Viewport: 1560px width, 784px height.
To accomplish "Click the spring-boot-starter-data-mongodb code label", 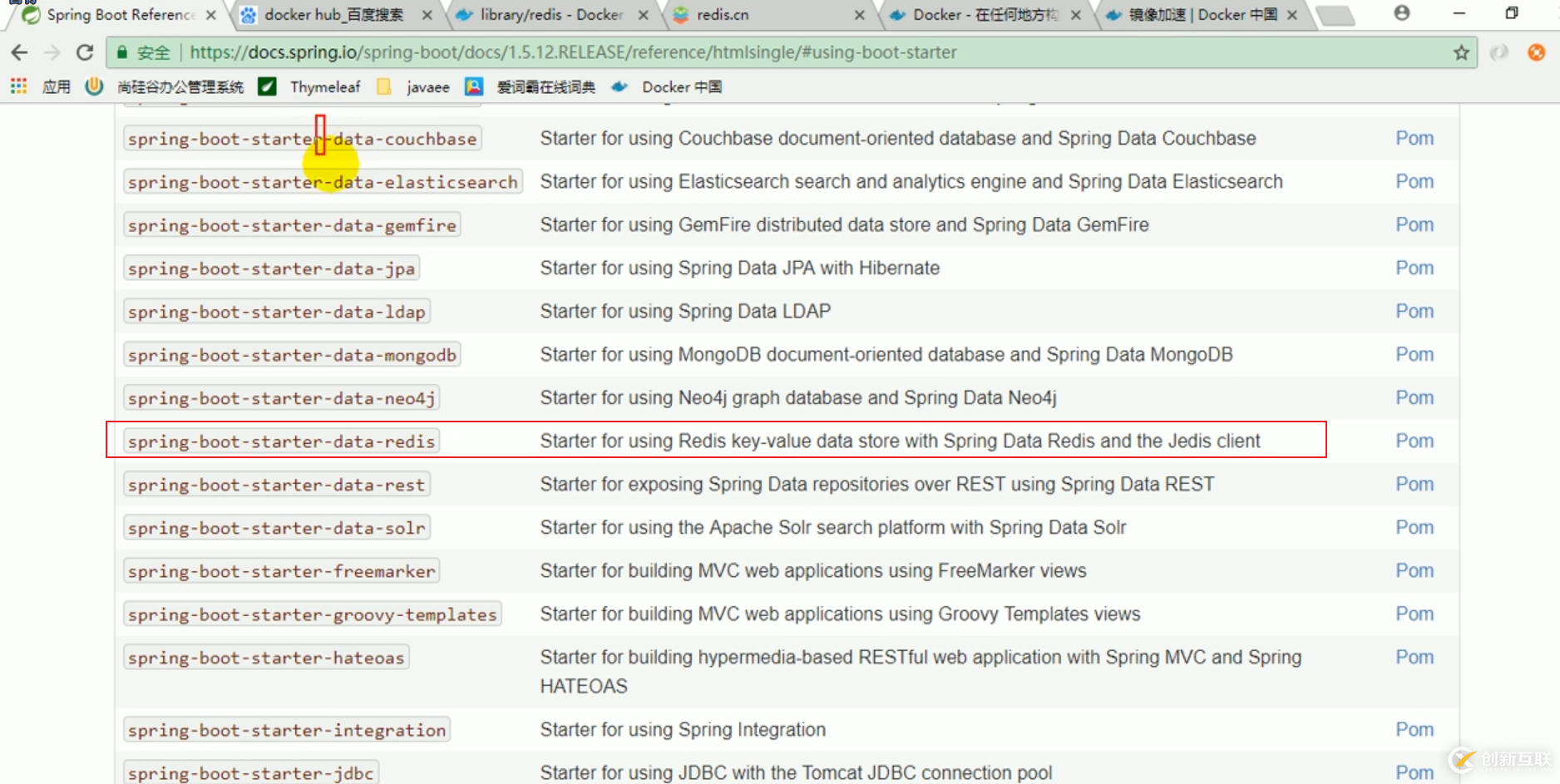I will tap(292, 355).
